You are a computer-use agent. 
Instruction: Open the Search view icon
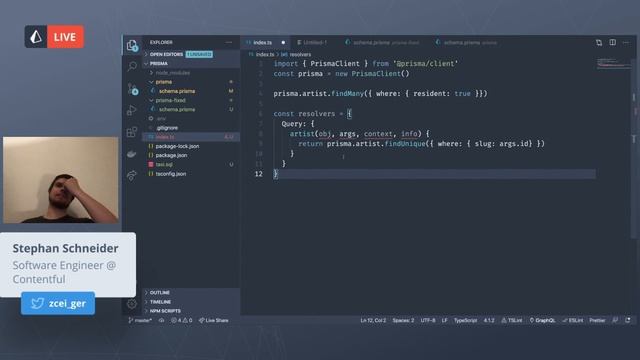[132, 66]
